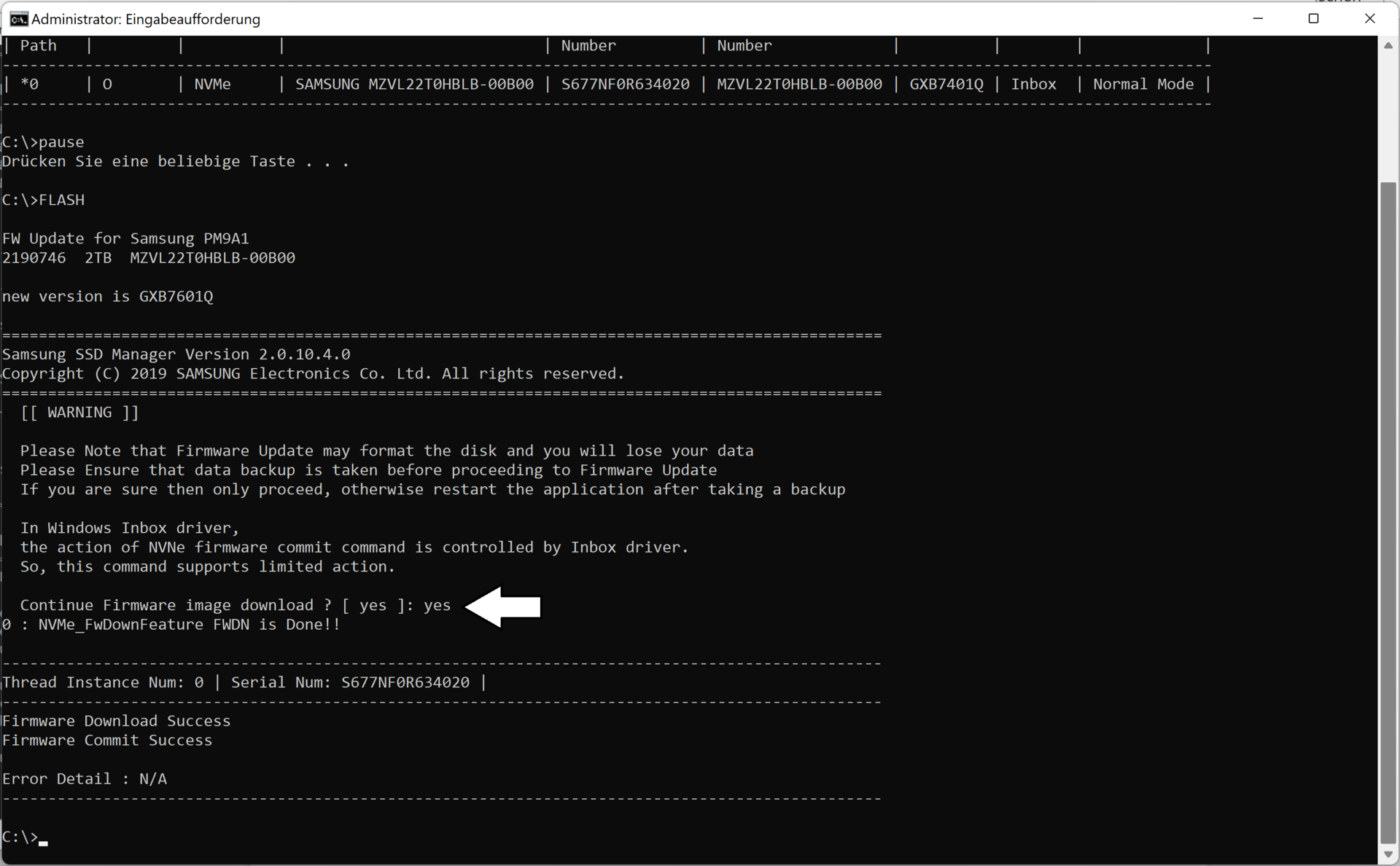Click the second MZVL22T0HBLB-00B00 number cell
Viewport: 1400px width, 866px height.
799,85
